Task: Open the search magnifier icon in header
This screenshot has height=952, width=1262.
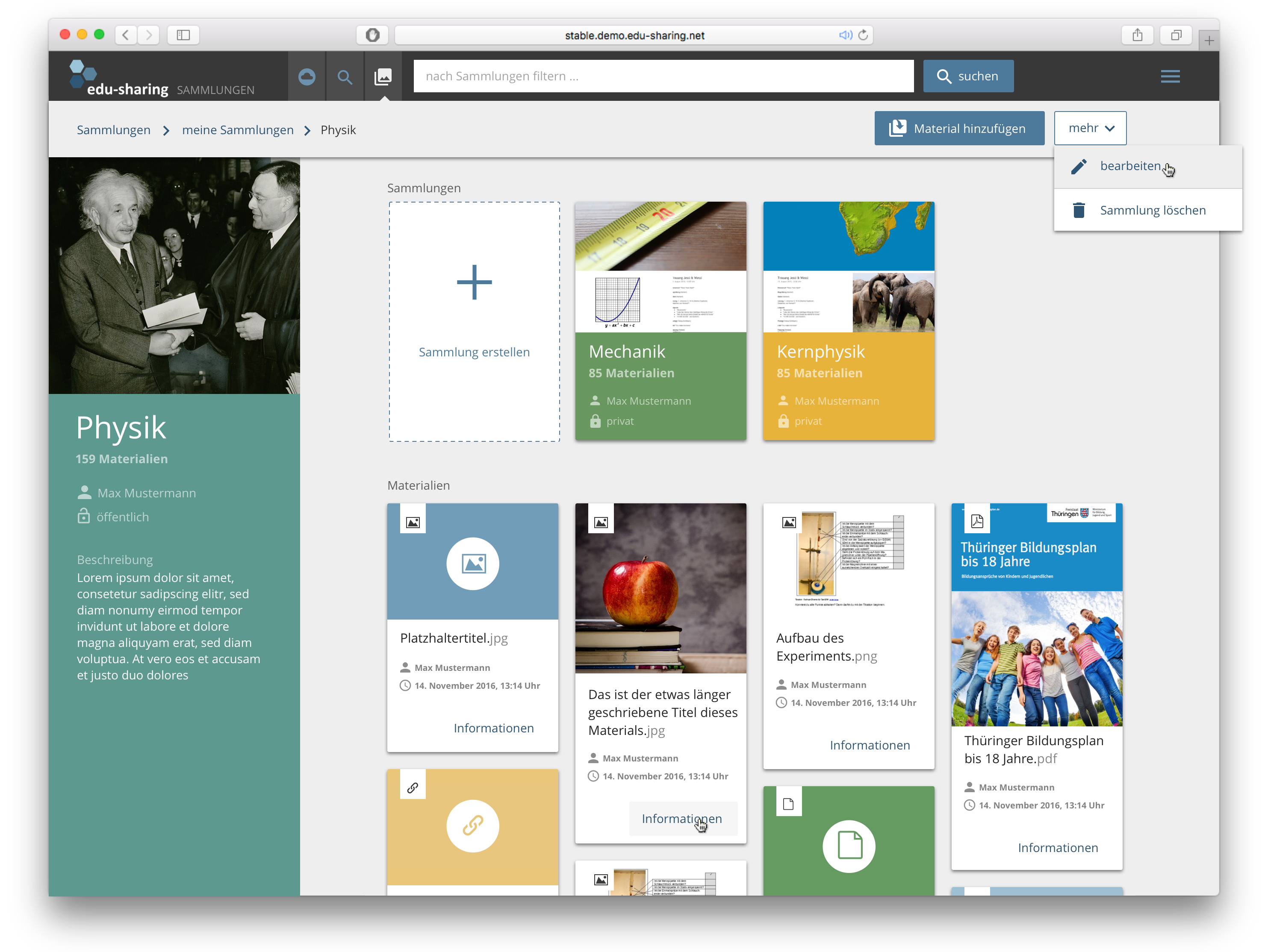Action: [345, 76]
